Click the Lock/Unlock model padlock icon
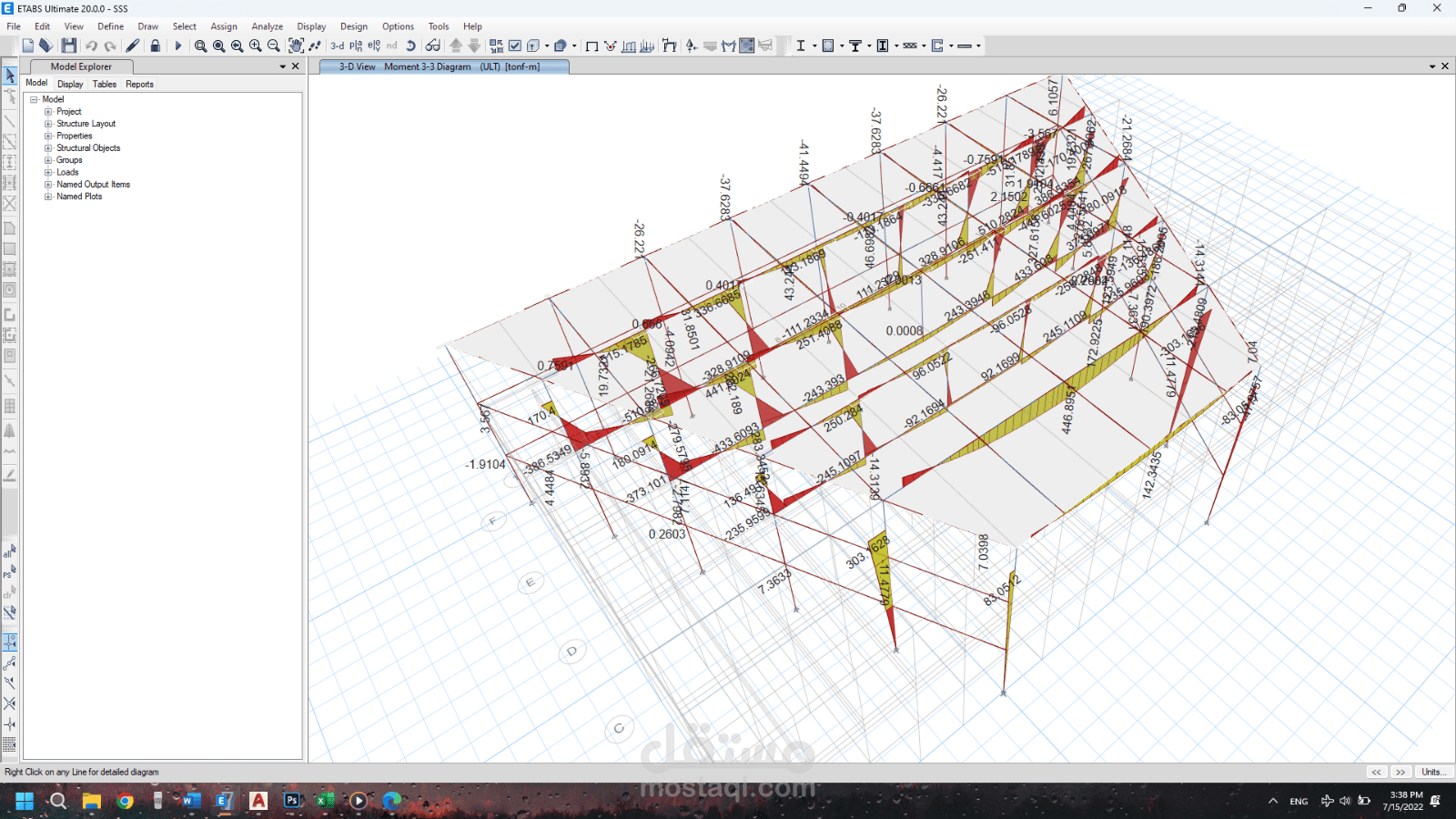 tap(156, 45)
